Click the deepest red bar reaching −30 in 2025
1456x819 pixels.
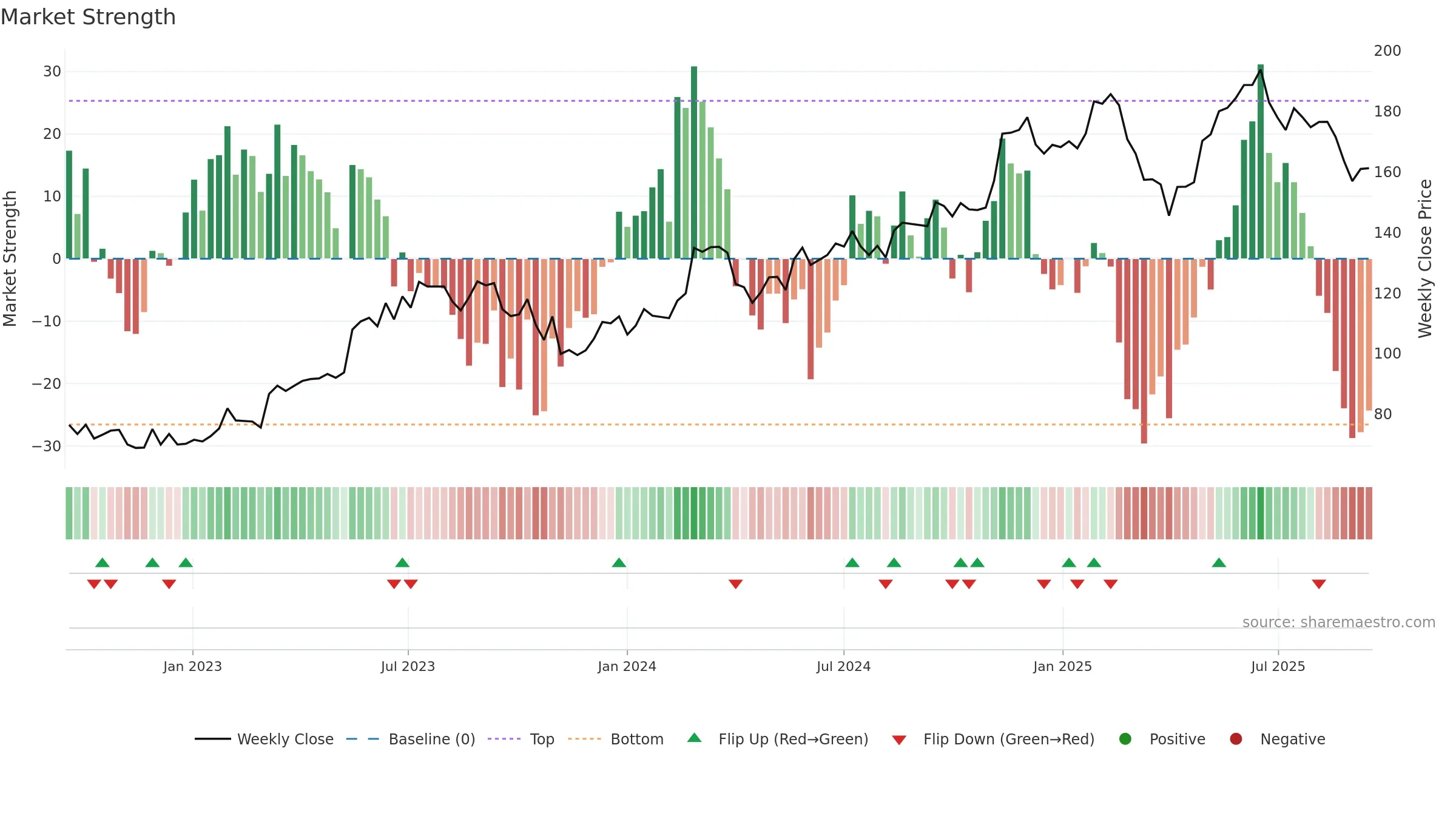pyautogui.click(x=1144, y=351)
